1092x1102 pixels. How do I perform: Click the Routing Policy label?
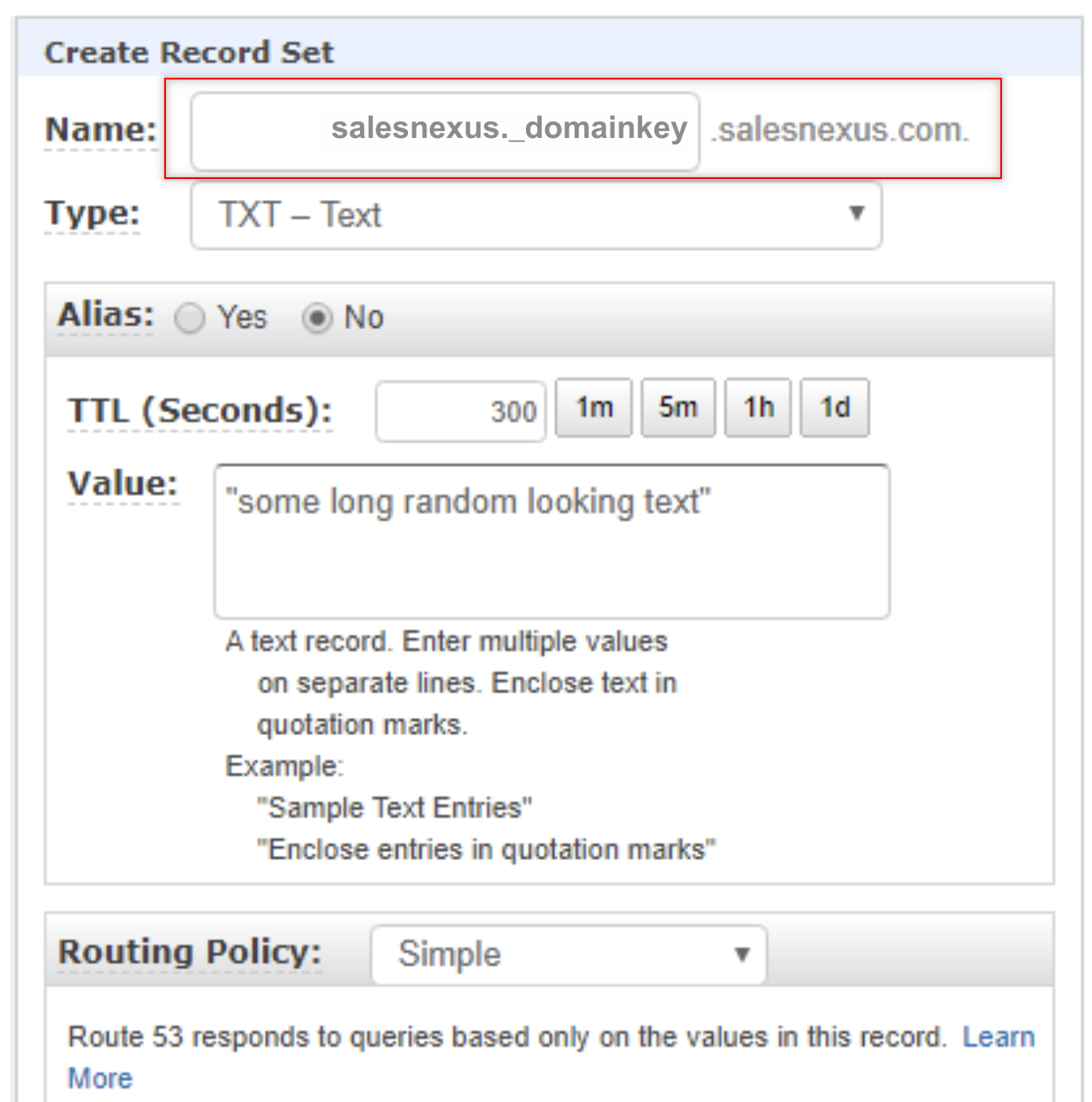[x=190, y=952]
